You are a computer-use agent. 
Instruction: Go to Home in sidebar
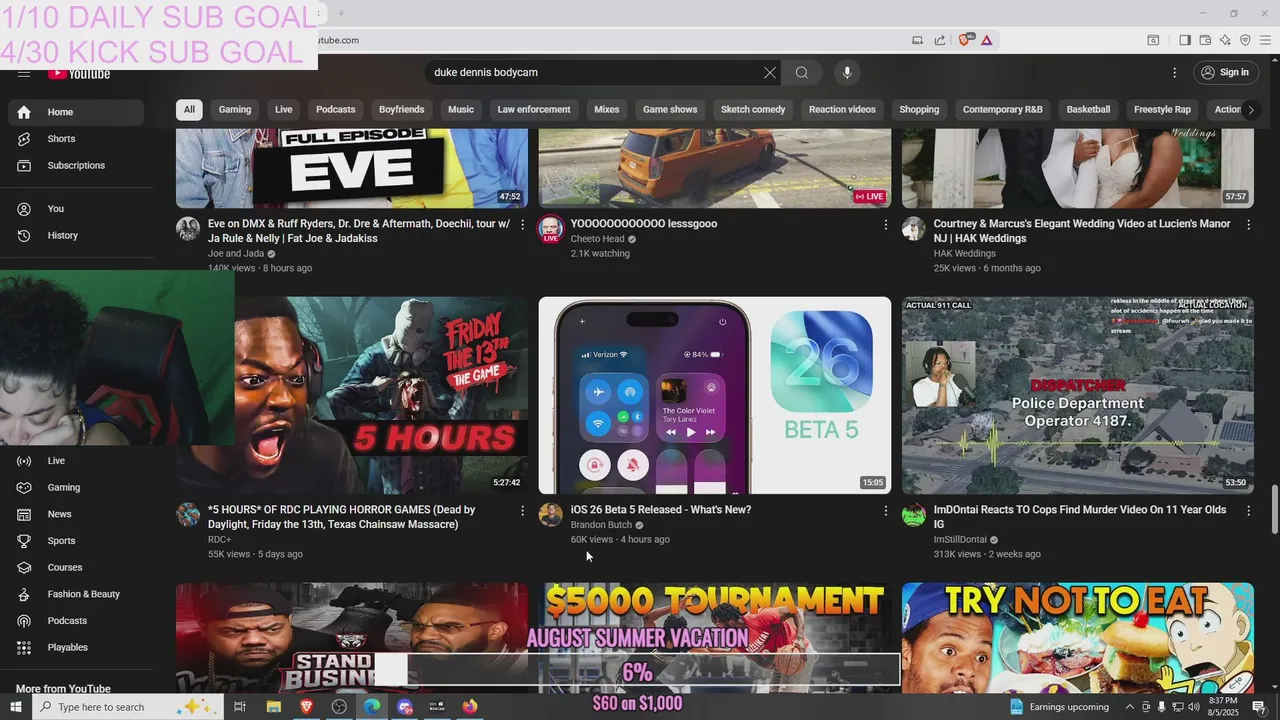[75, 112]
